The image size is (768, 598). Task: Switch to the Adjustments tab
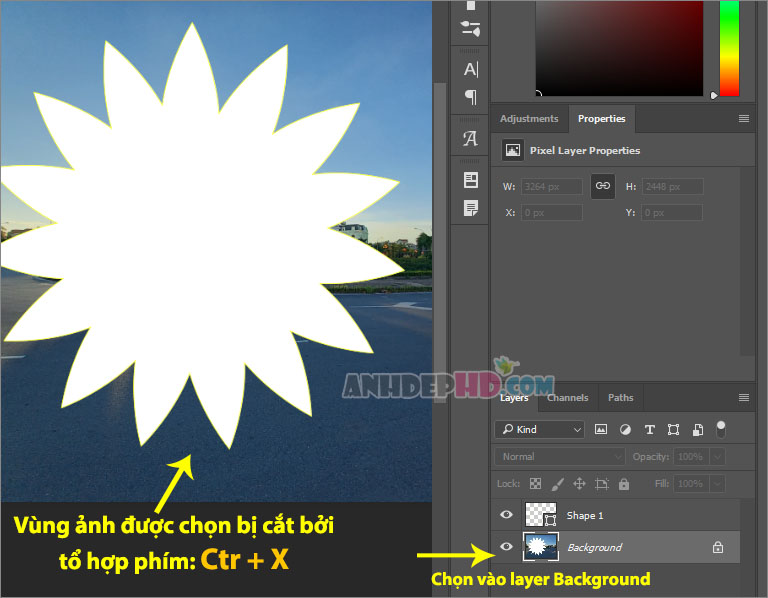529,119
